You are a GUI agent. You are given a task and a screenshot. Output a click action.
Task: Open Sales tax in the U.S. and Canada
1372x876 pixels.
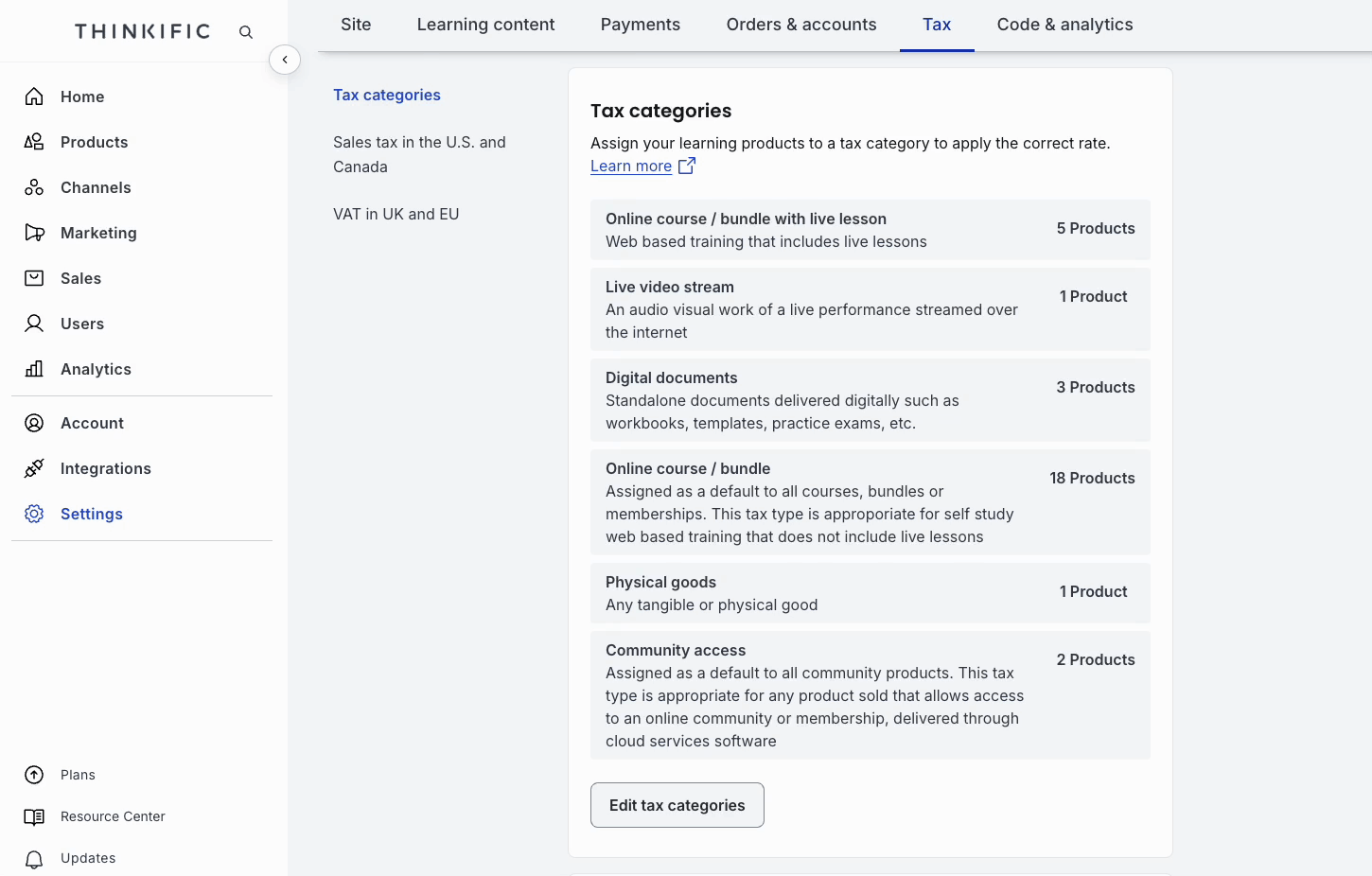[419, 154]
